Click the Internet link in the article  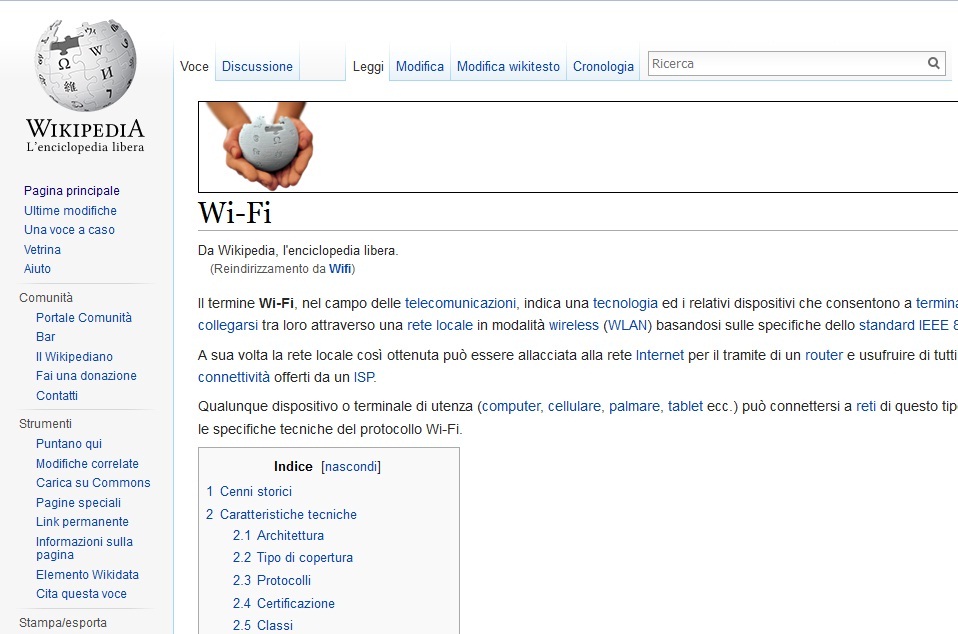coord(660,355)
